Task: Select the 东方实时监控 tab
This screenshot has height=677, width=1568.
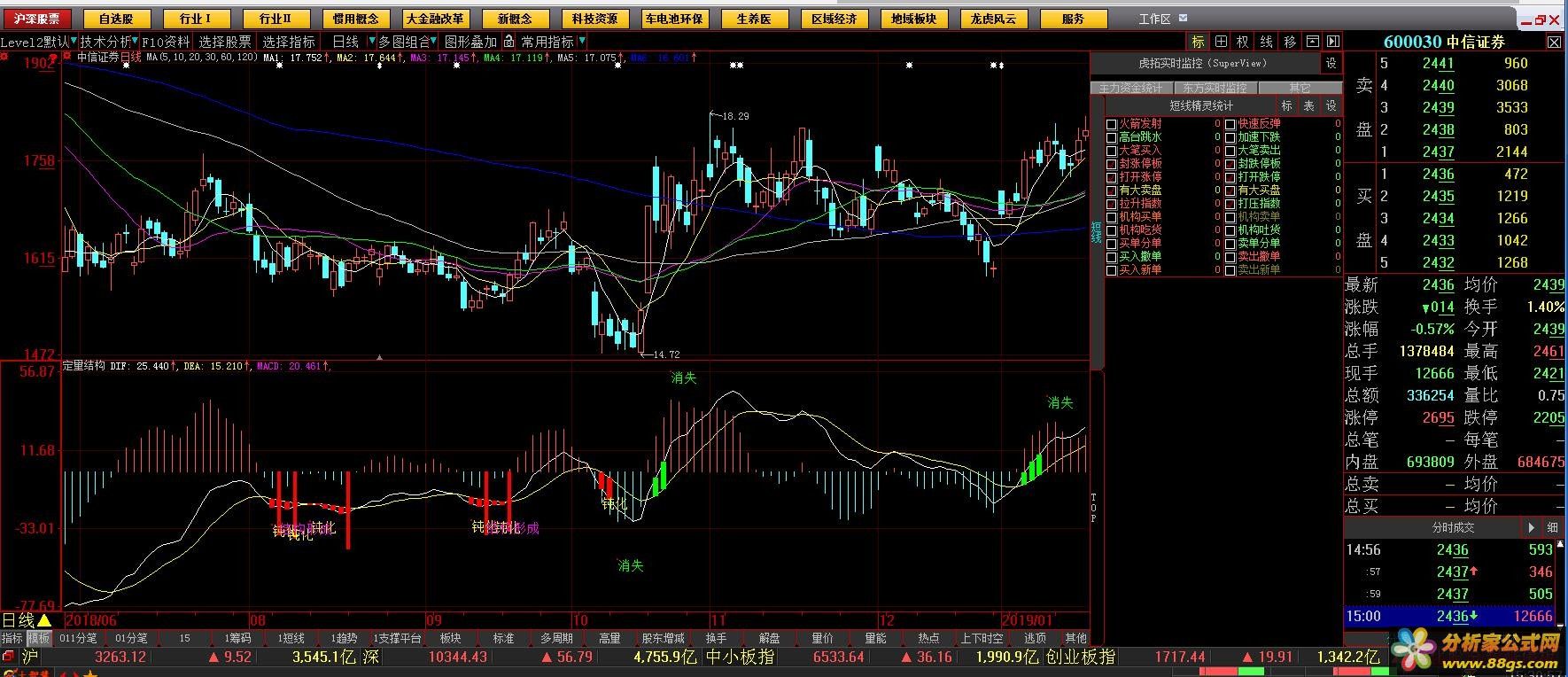Action: tap(1215, 88)
